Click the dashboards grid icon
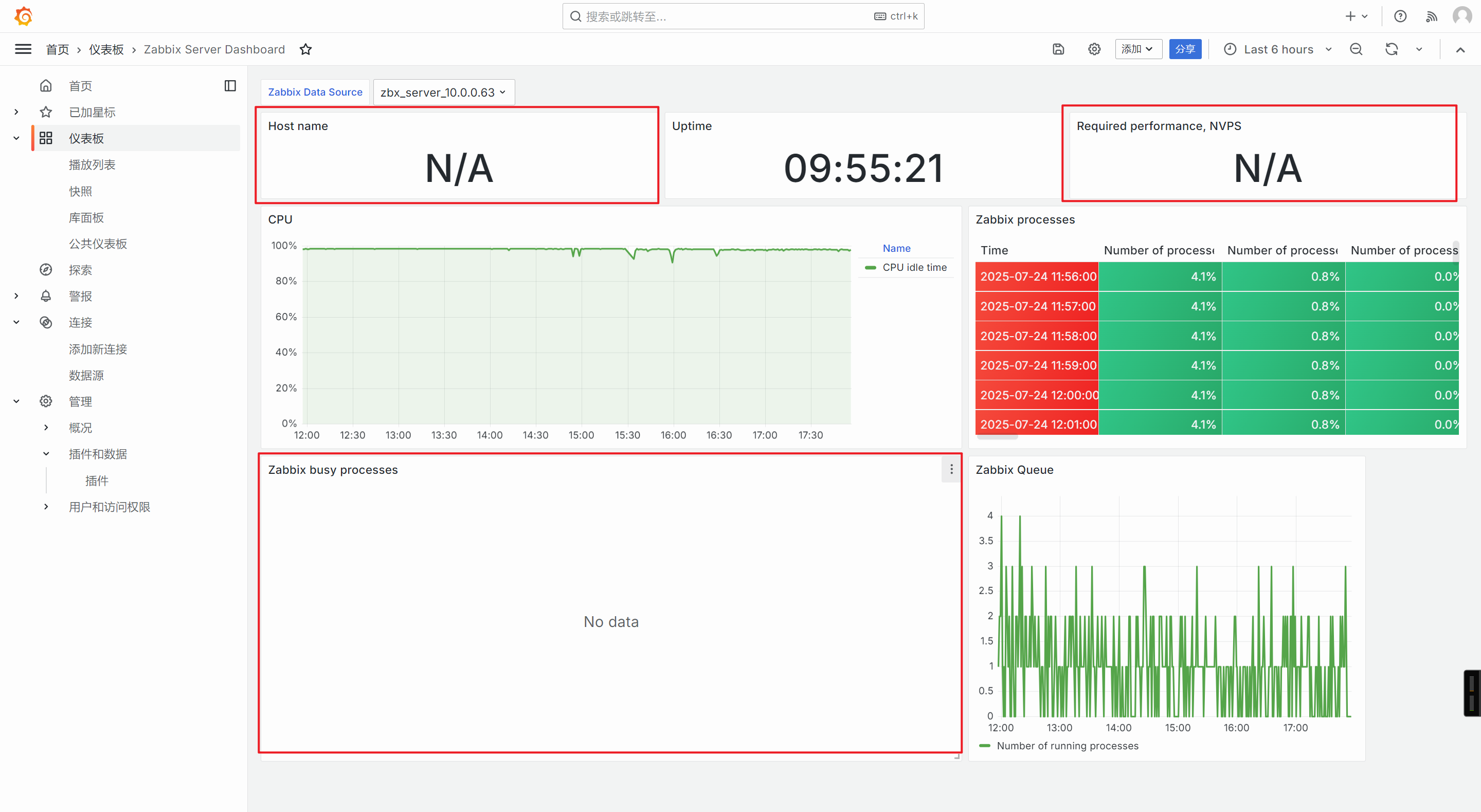This screenshot has width=1481, height=812. pyautogui.click(x=46, y=138)
